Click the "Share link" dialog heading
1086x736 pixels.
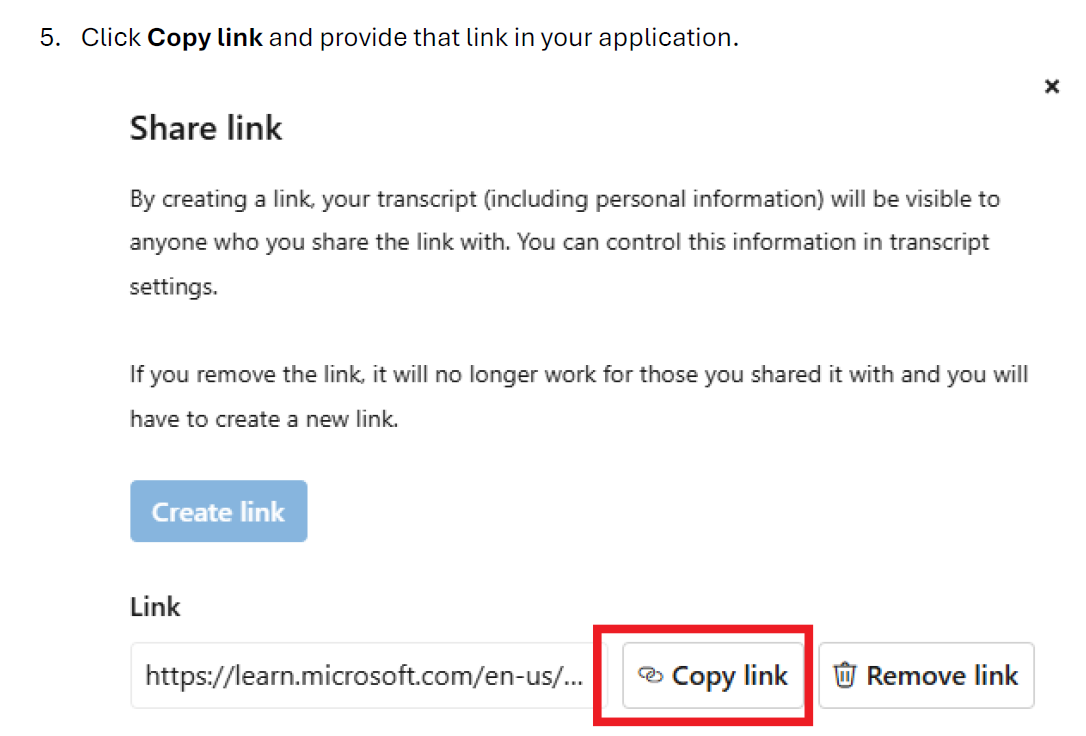coord(206,128)
